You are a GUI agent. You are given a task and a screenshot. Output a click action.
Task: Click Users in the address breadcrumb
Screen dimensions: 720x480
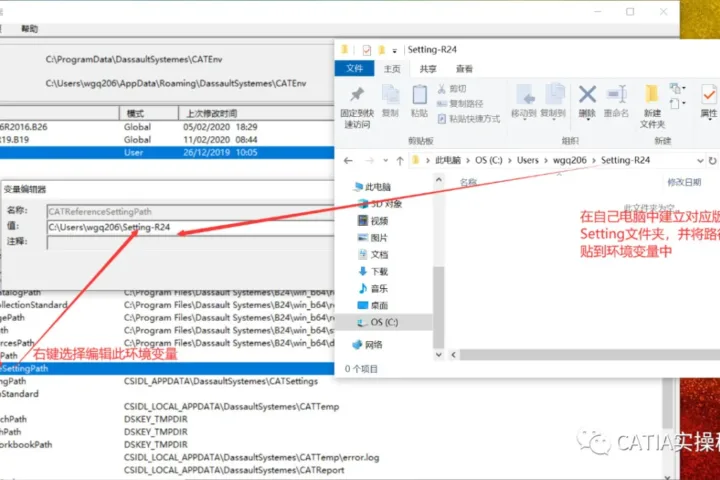click(528, 160)
